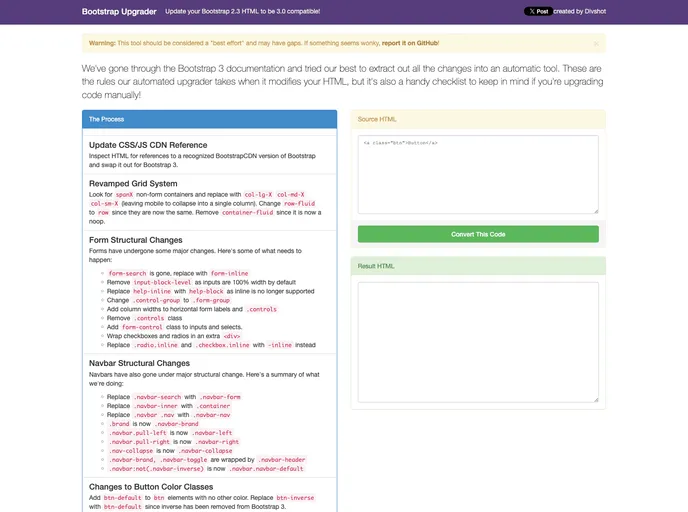Click the Source HTML textarea resize handle
This screenshot has width=688, height=512.
point(596,211)
